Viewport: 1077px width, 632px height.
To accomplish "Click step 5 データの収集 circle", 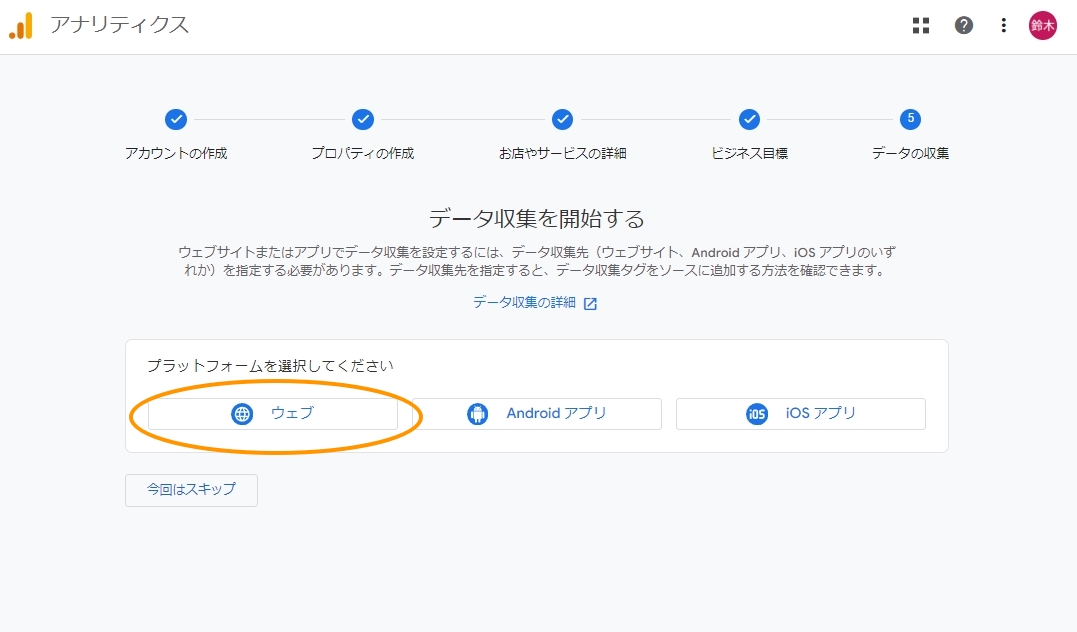I will [910, 120].
